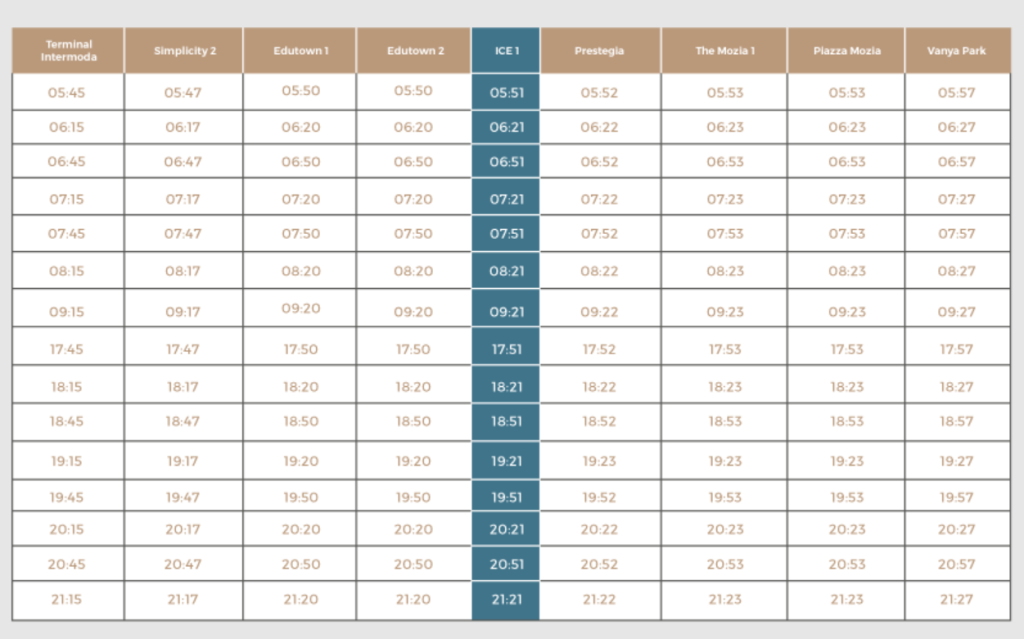Click the Edutown 1 column header
1024x639 pixels.
pyautogui.click(x=300, y=51)
